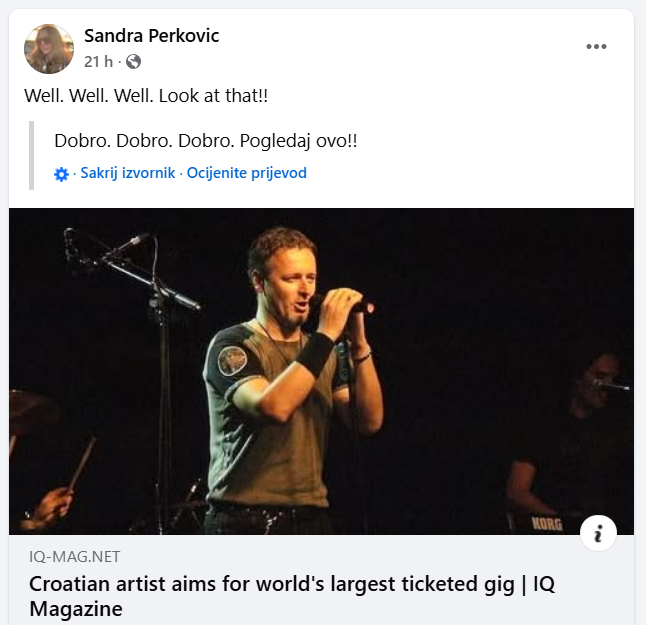Click the singer's black wristband

(317, 354)
